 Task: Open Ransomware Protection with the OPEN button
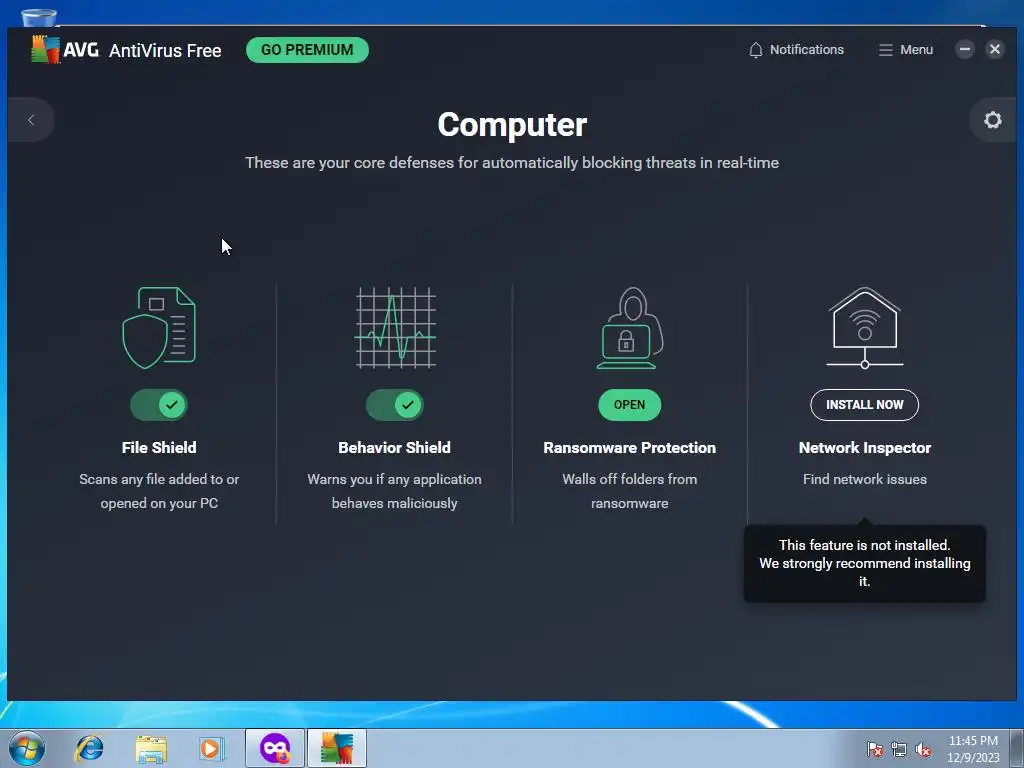[630, 405]
